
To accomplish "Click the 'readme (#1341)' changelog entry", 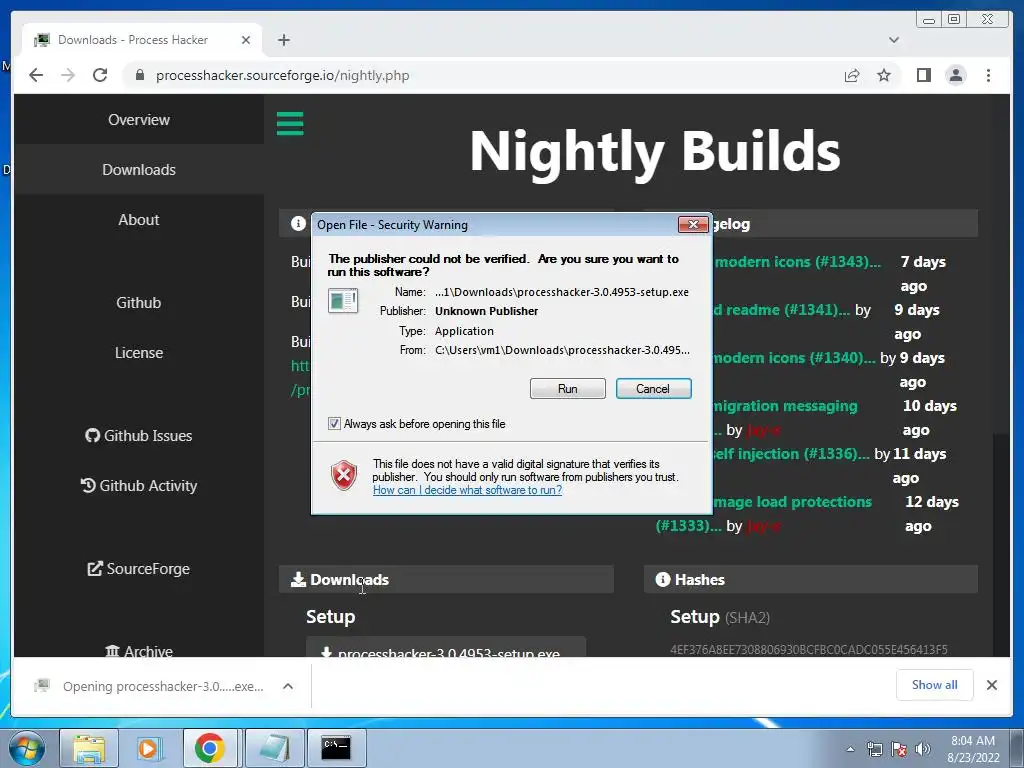I will (x=781, y=310).
